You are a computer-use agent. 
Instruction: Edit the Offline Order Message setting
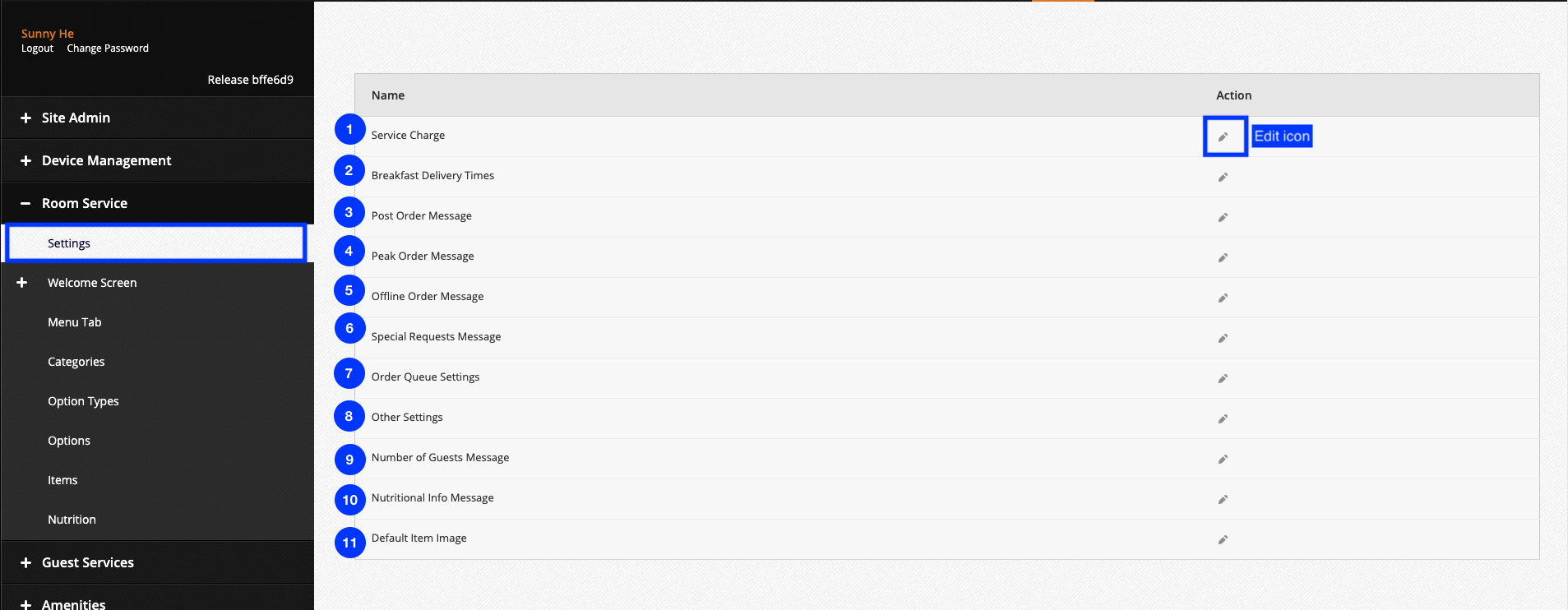(1223, 298)
